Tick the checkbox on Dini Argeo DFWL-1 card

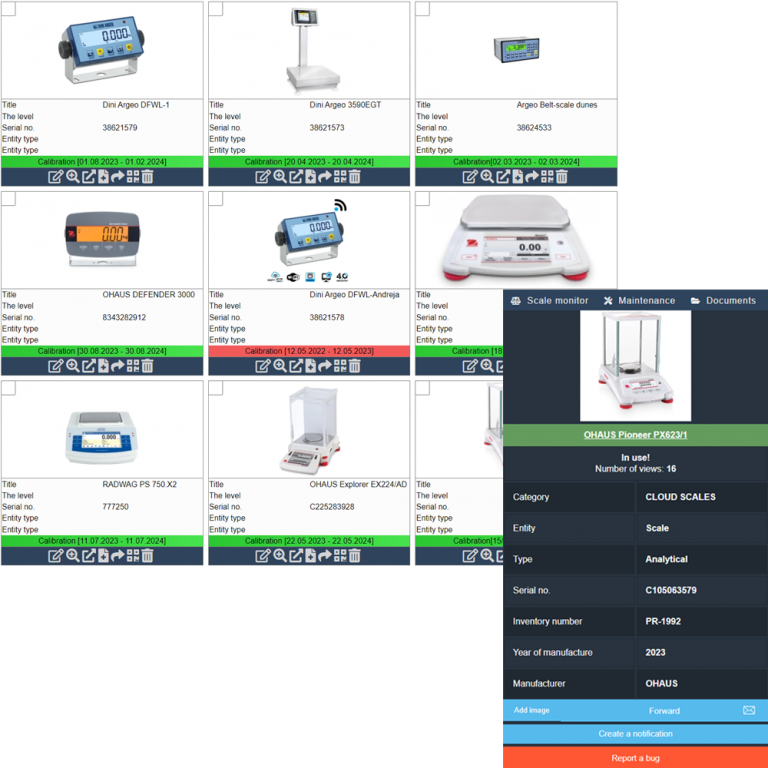point(8,8)
